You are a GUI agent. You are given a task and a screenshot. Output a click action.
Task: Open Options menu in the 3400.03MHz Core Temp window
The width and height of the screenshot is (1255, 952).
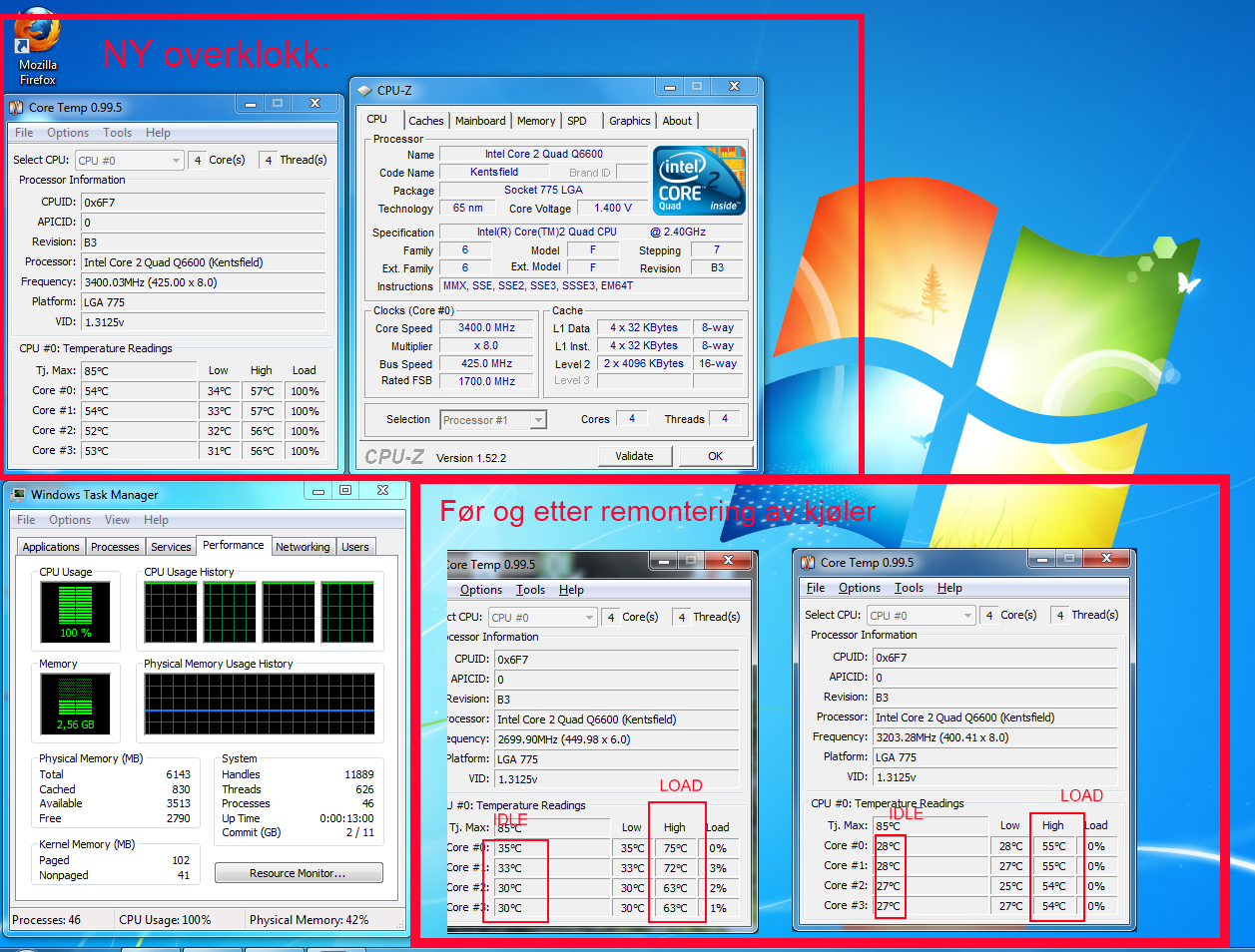point(68,133)
